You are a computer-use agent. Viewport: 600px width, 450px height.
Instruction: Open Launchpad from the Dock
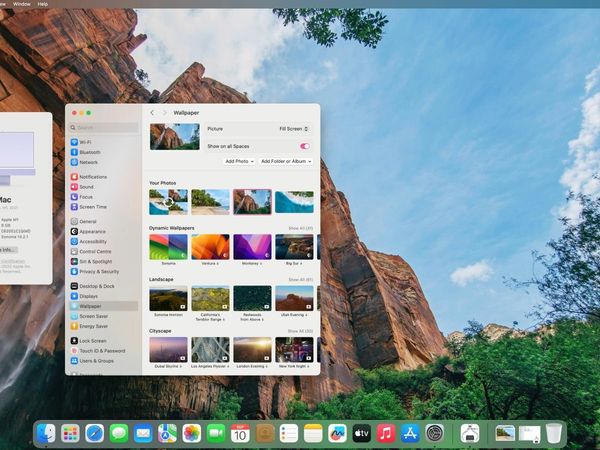point(70,434)
